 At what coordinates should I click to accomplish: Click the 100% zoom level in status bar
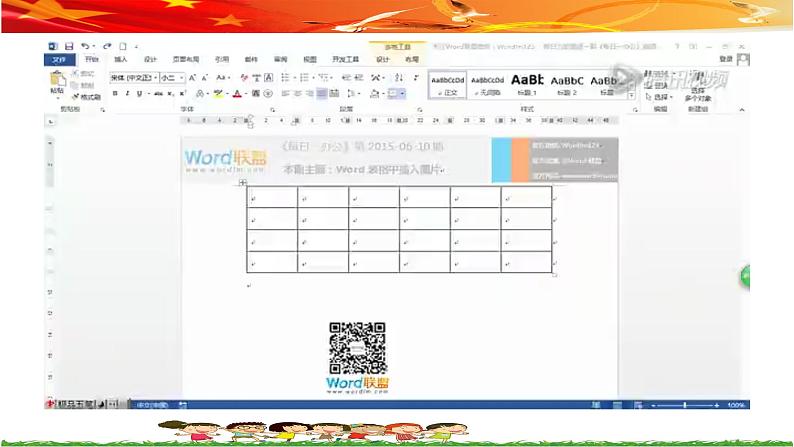click(x=736, y=405)
